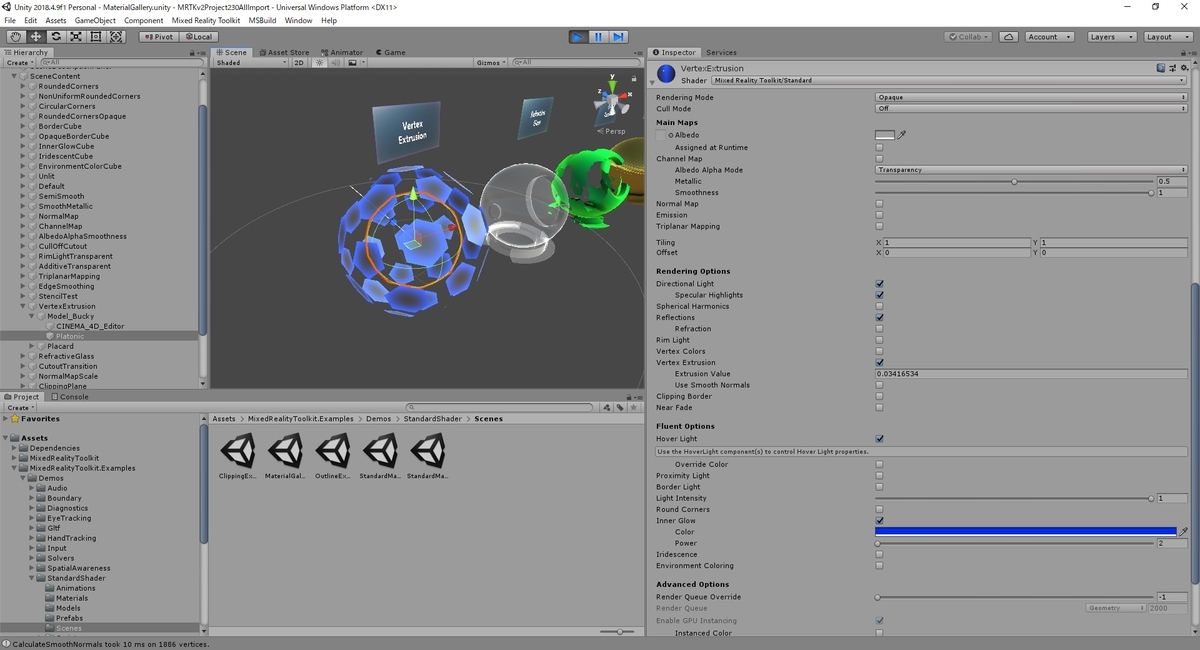Open ClippingEx scene asset
Screen dimensions: 1200x650
(x=238, y=458)
